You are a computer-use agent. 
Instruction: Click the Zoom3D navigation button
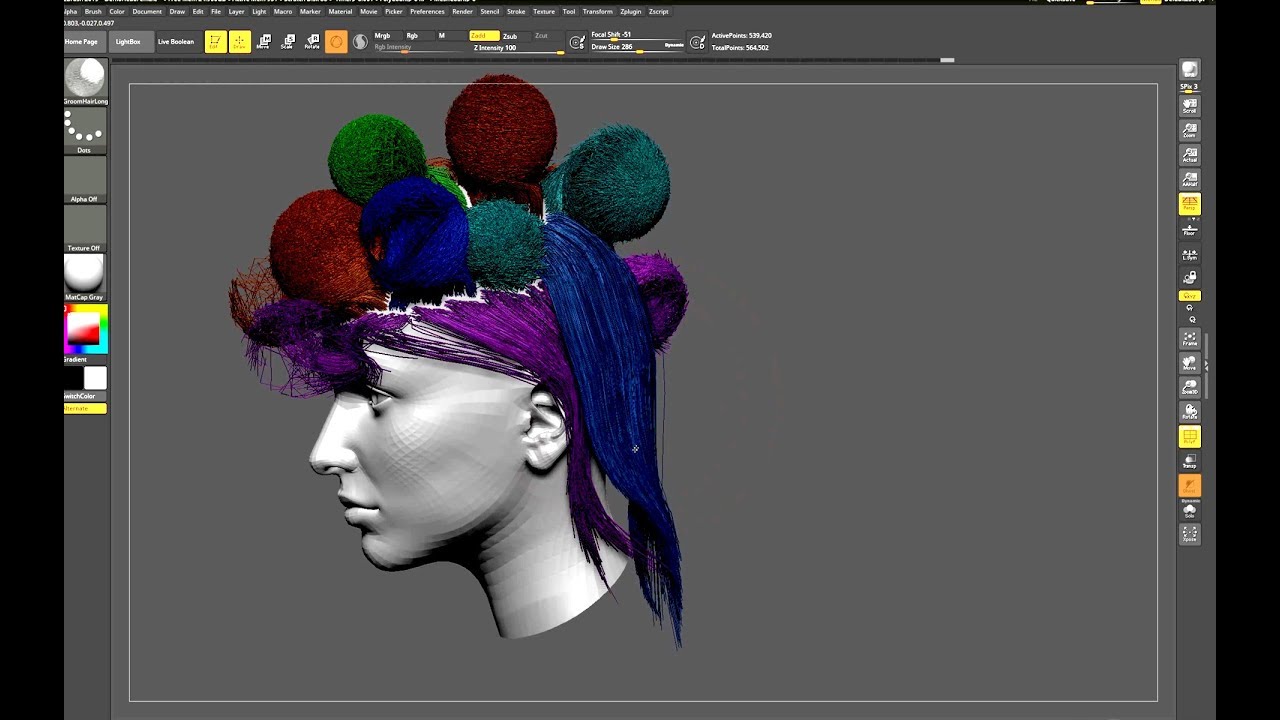(x=1189, y=386)
